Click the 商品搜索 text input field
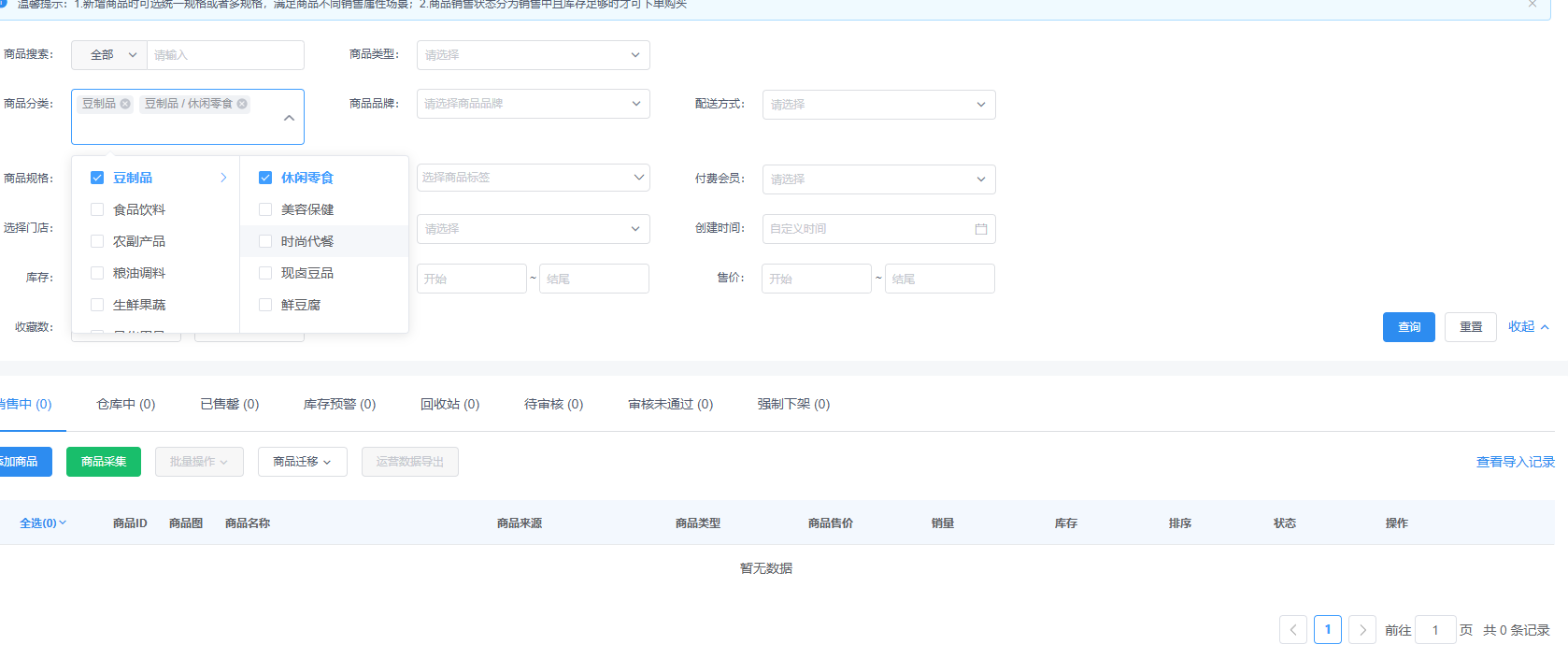The height and width of the screenshot is (659, 1568). tap(224, 55)
